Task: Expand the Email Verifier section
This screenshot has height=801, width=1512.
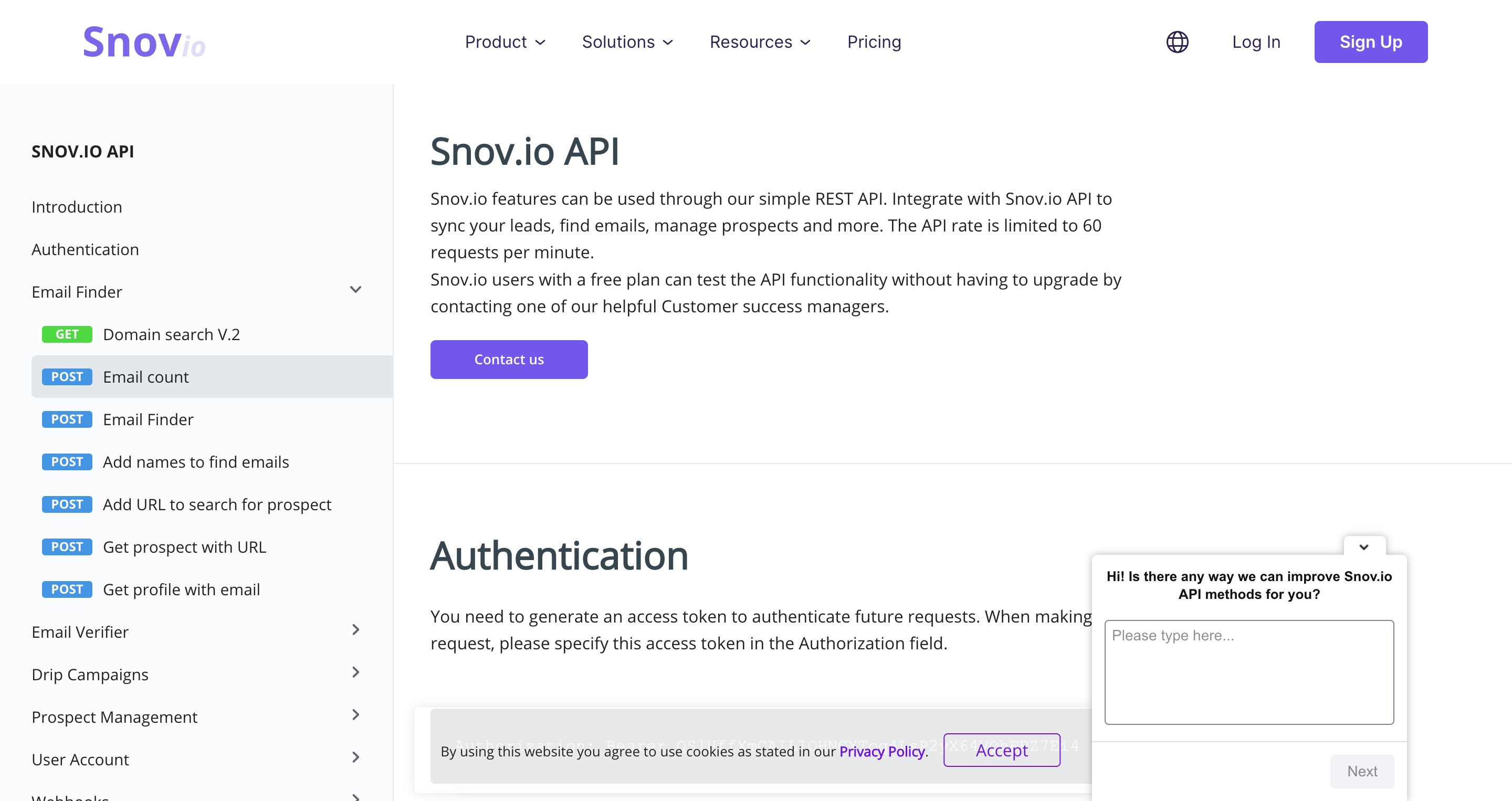Action: click(x=356, y=630)
